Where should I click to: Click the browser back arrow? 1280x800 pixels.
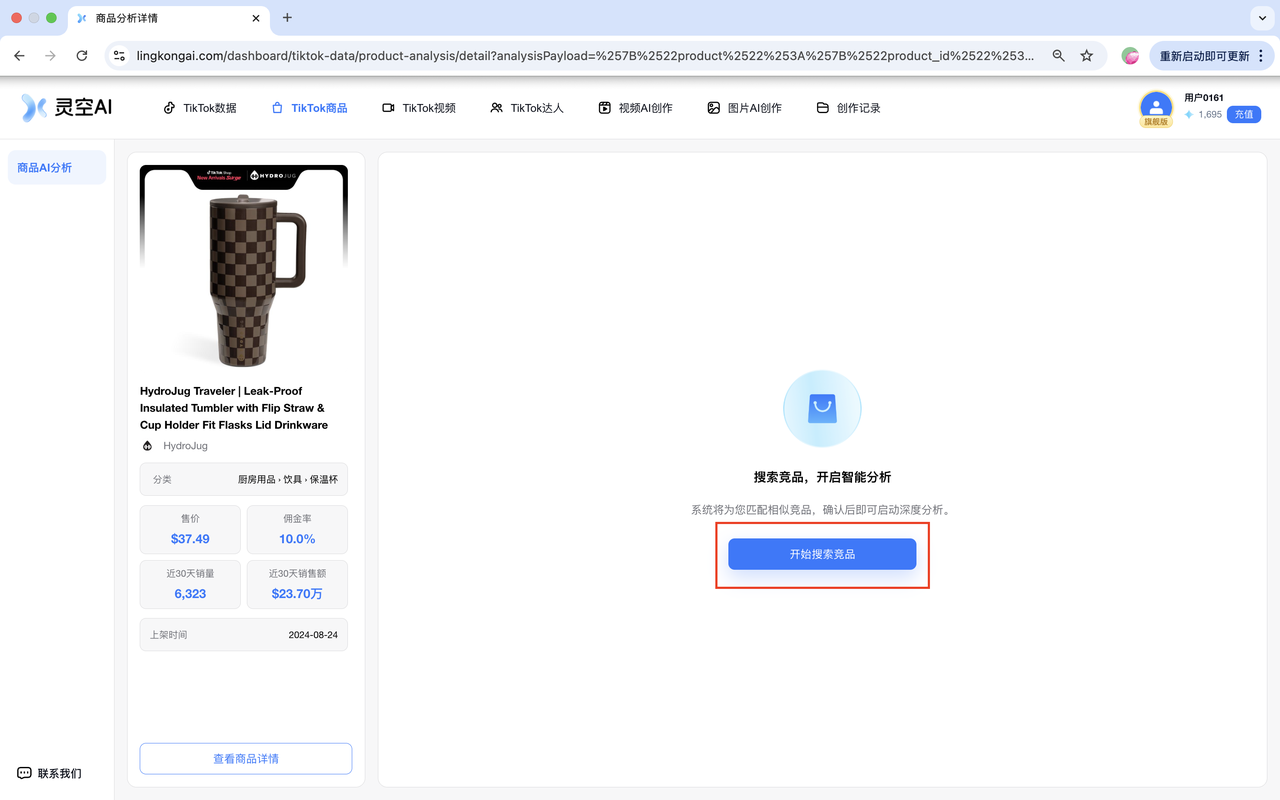coord(19,56)
